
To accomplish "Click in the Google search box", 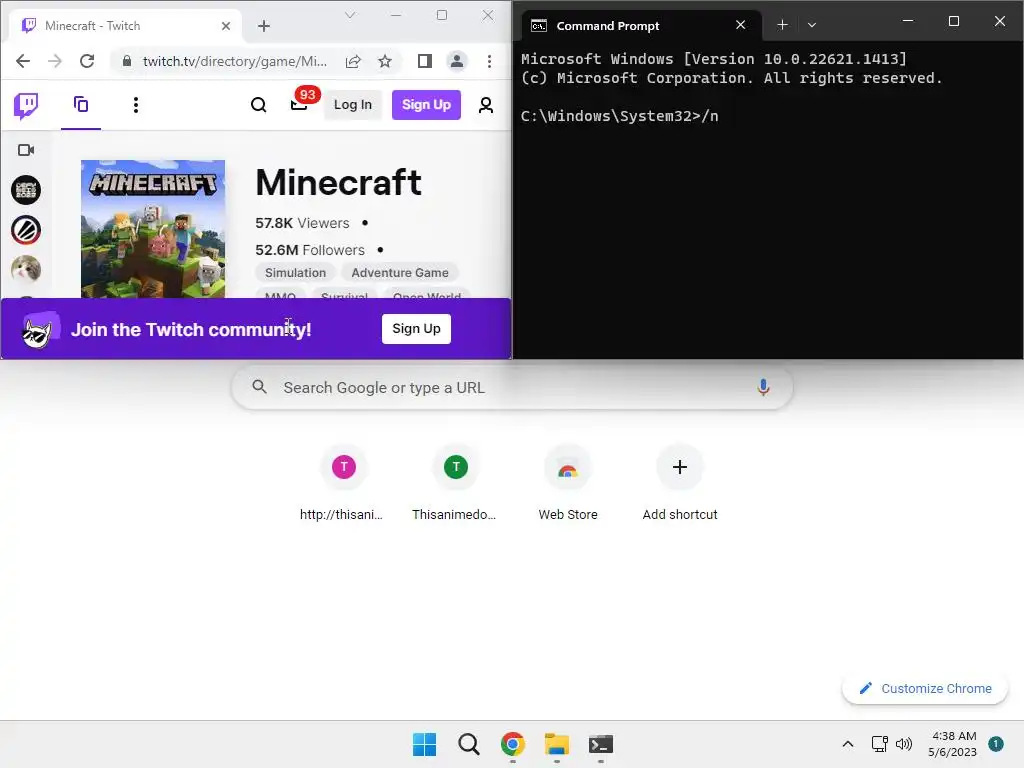I will [x=513, y=388].
